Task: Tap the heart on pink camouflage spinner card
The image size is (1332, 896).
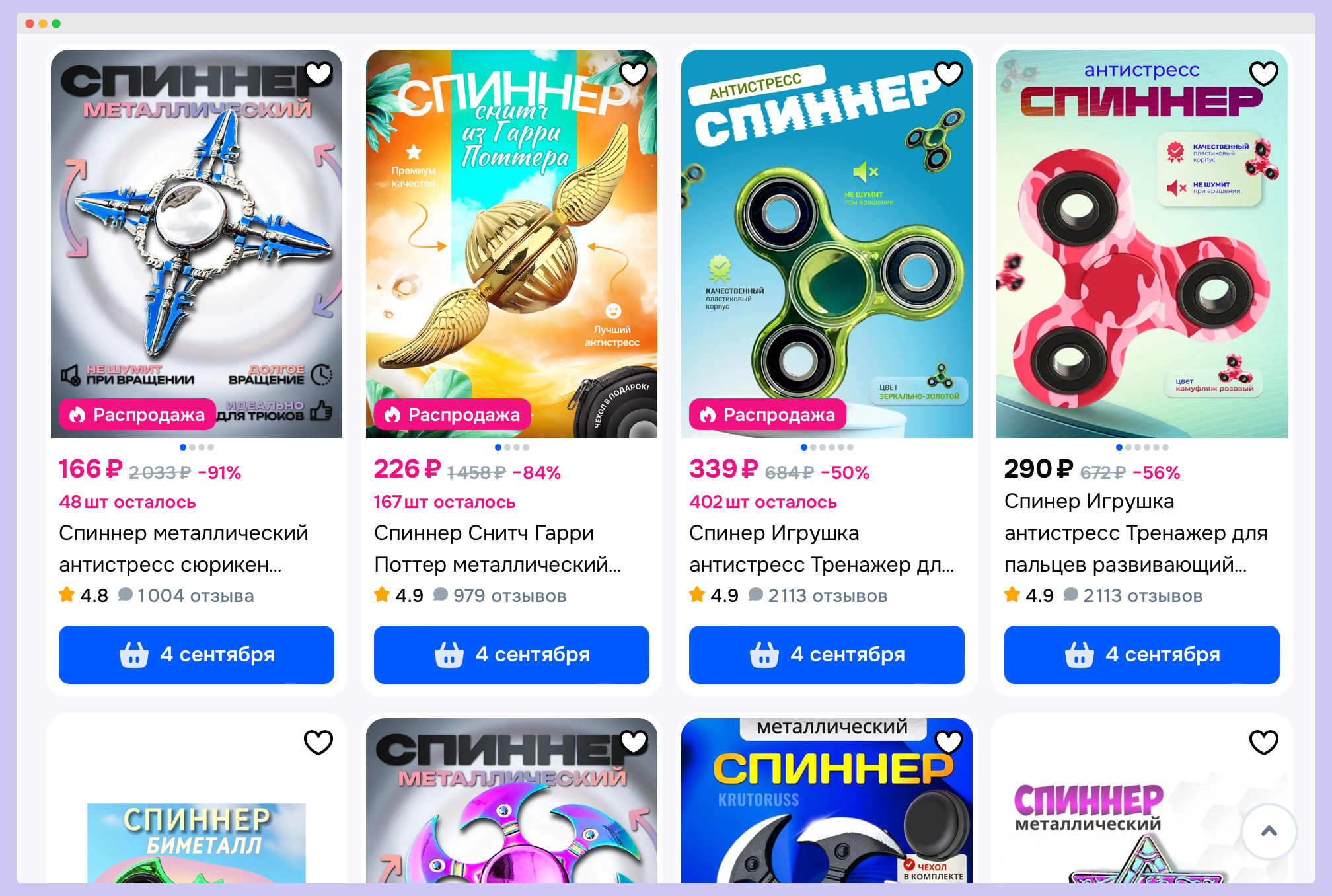Action: click(1264, 73)
